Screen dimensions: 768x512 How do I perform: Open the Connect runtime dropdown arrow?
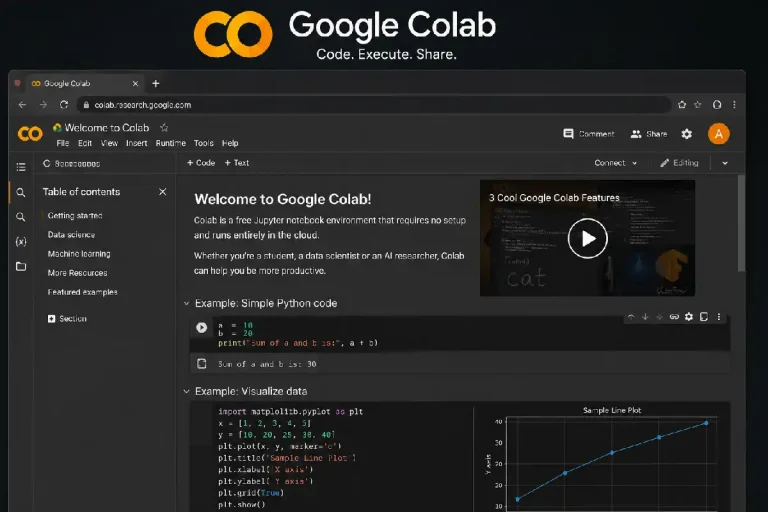tap(635, 163)
